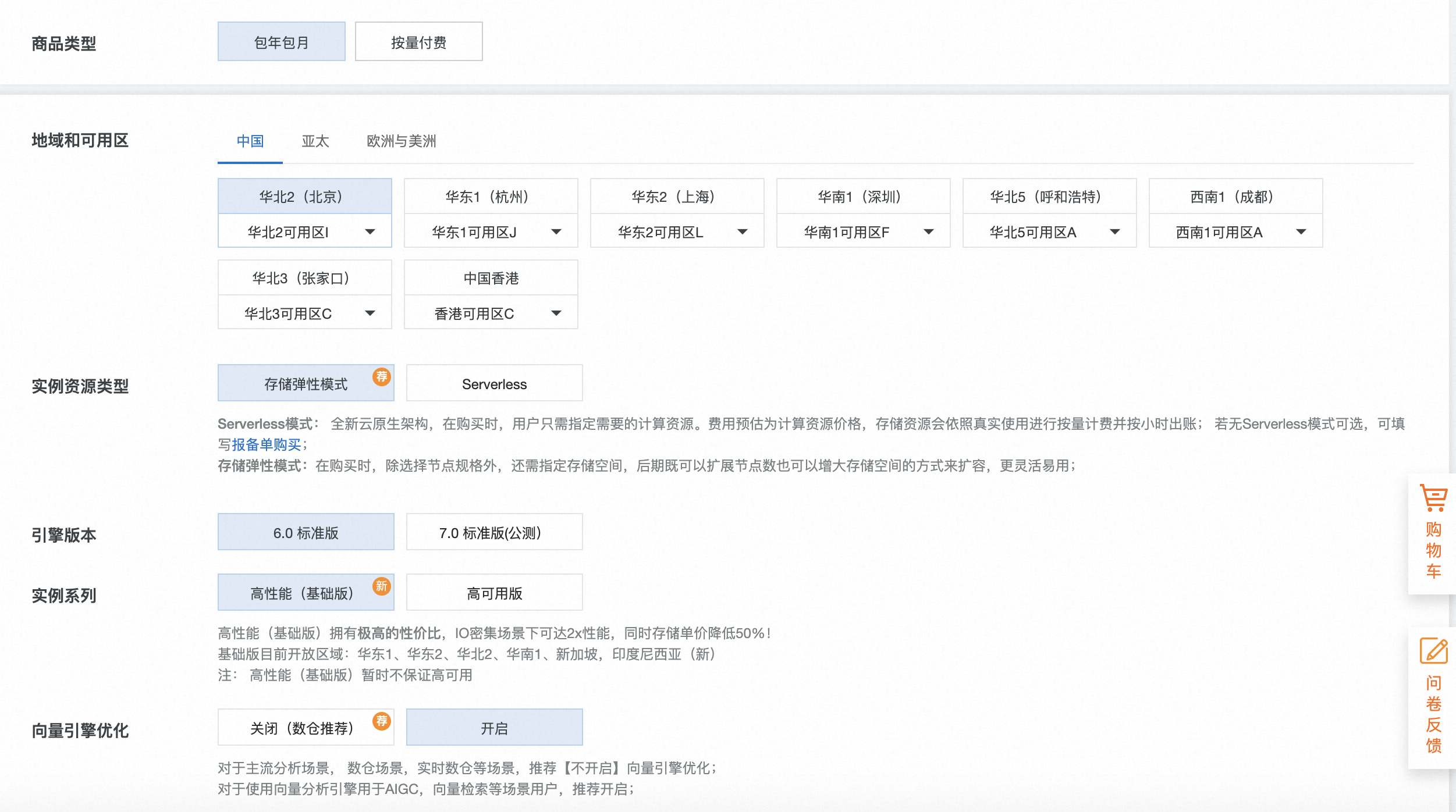Switch instance resource type to Serverless
This screenshot has width=1456, height=812.
click(493, 383)
